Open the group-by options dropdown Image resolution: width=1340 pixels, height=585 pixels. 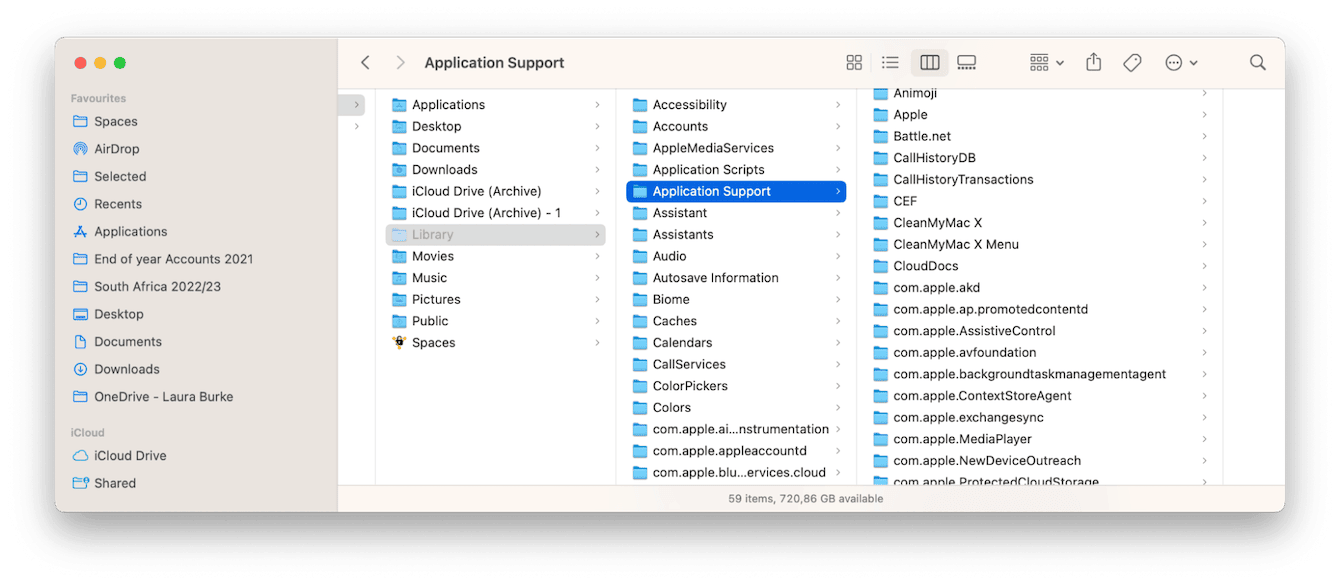[x=1046, y=63]
